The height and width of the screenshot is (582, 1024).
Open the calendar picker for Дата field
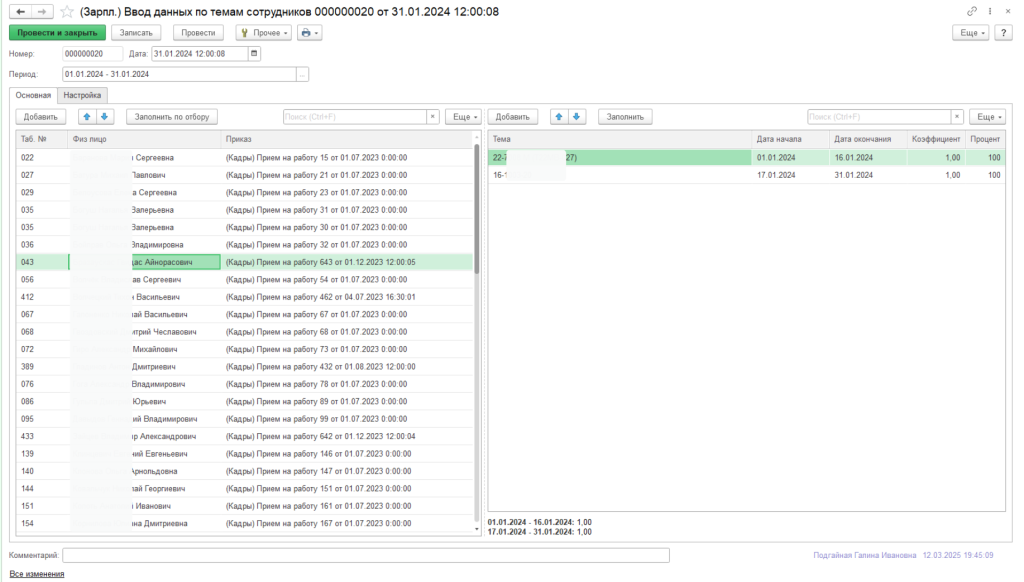(x=254, y=54)
